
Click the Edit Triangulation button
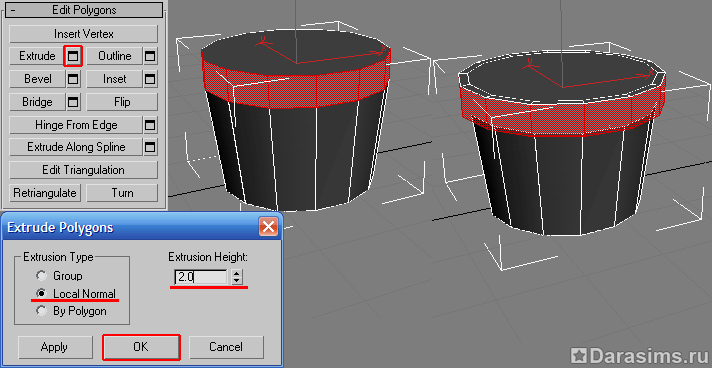pos(84,170)
